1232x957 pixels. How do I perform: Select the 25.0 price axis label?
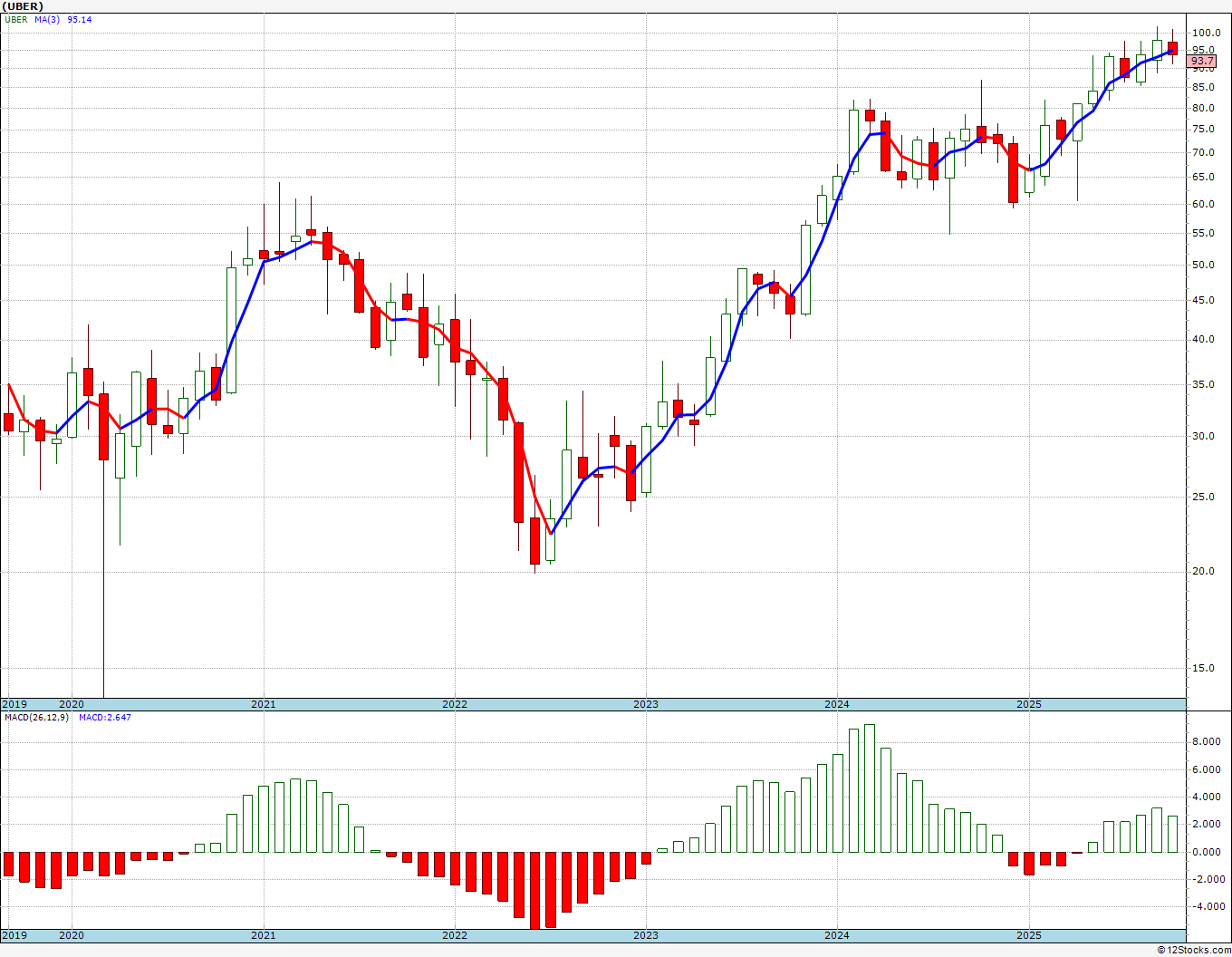pyautogui.click(x=1203, y=498)
